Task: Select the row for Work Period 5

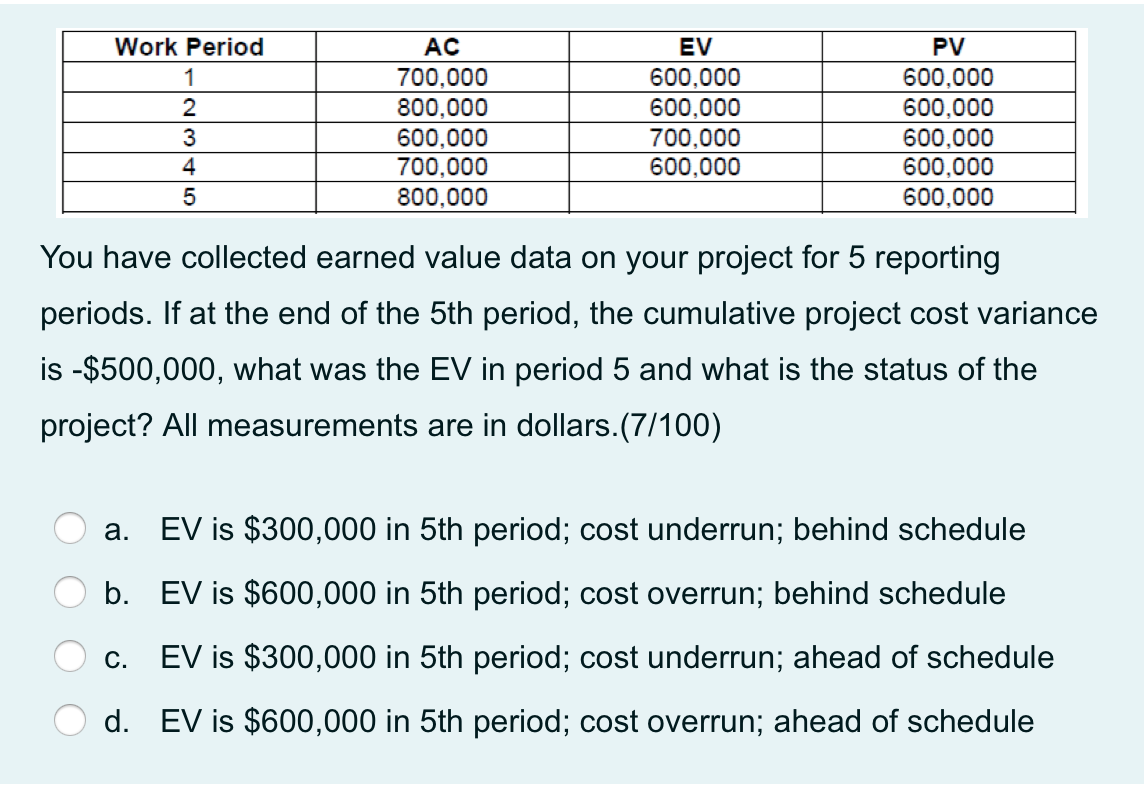Action: 189,196
